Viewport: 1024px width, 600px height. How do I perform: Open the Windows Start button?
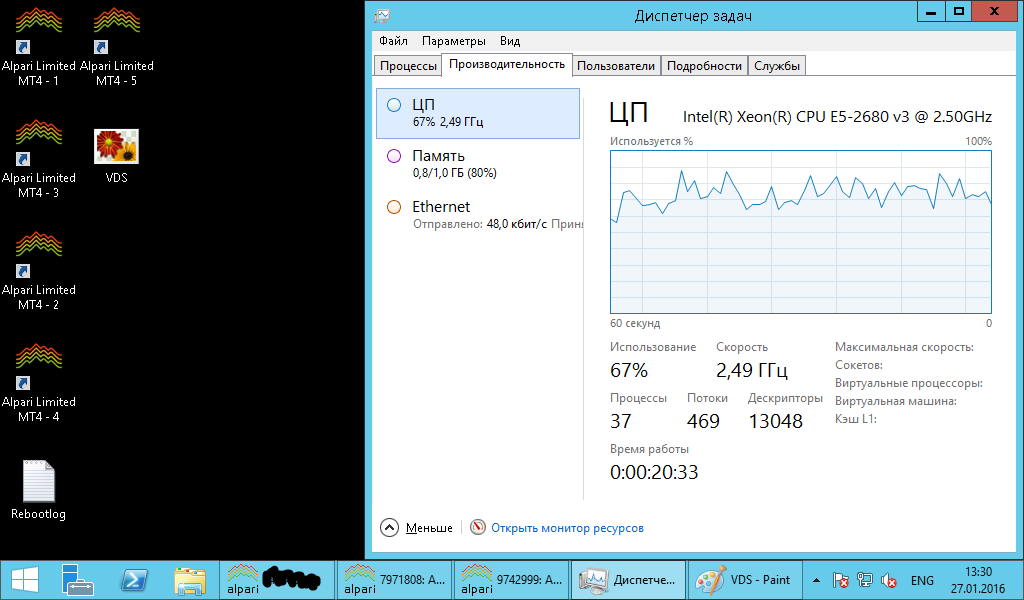25,580
